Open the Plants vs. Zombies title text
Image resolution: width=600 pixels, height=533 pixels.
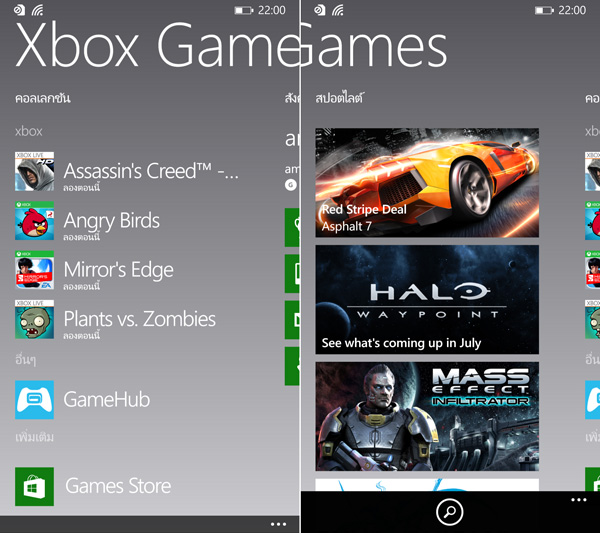139,319
